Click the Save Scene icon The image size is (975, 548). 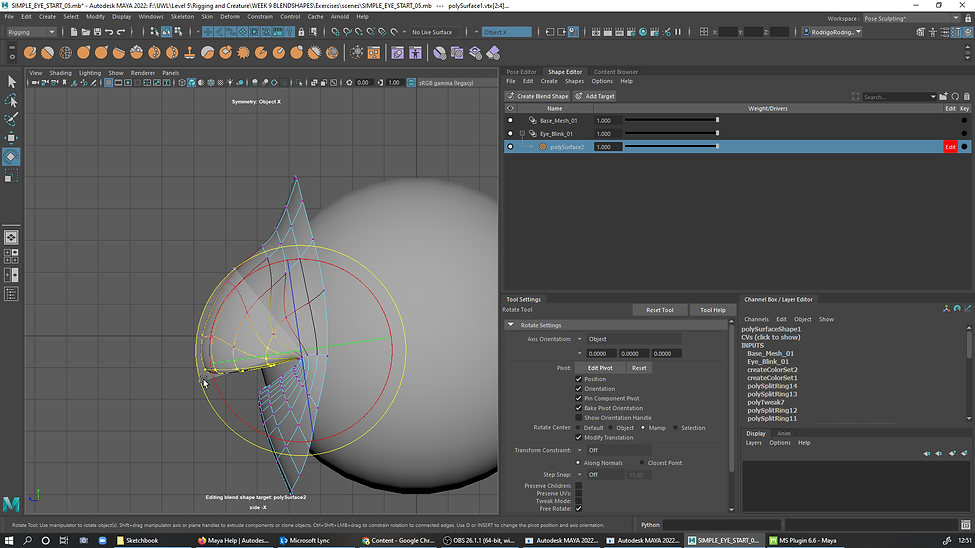tap(97, 32)
